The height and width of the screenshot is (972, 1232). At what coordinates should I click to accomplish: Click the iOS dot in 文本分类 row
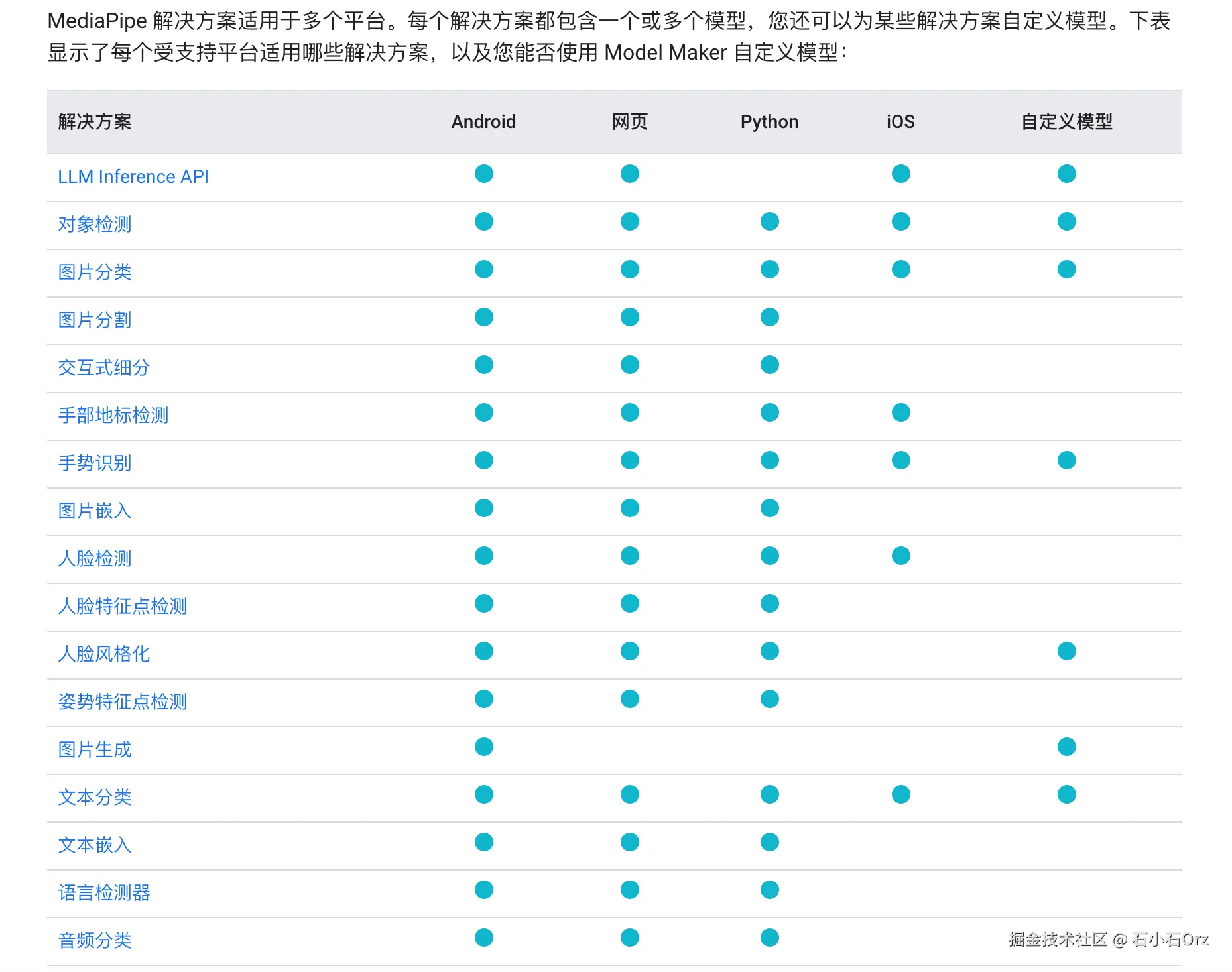tap(901, 794)
